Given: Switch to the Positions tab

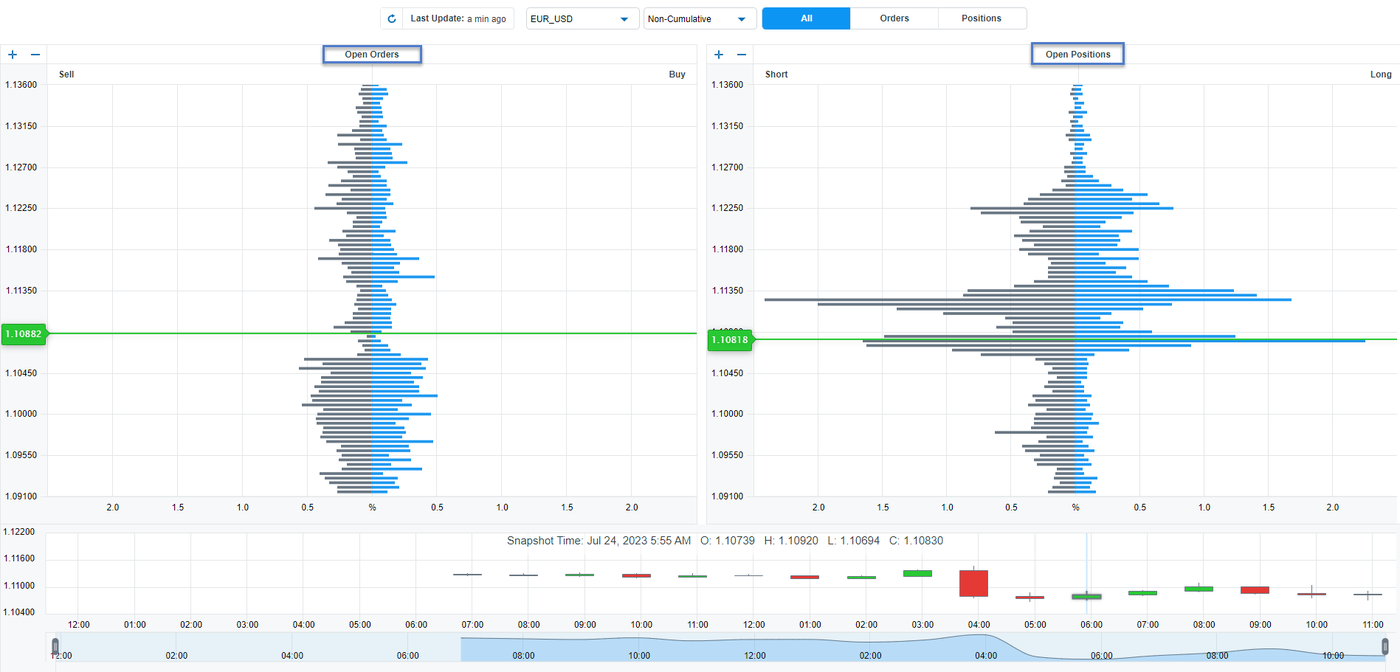Looking at the screenshot, I should coord(981,18).
